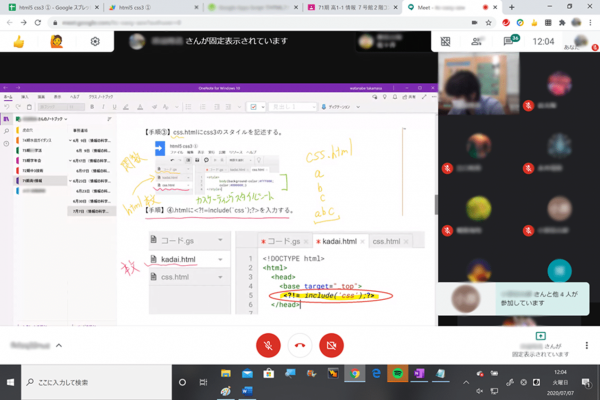Click the present now screen icon
Screen dimensions: 600x400
tap(541, 337)
